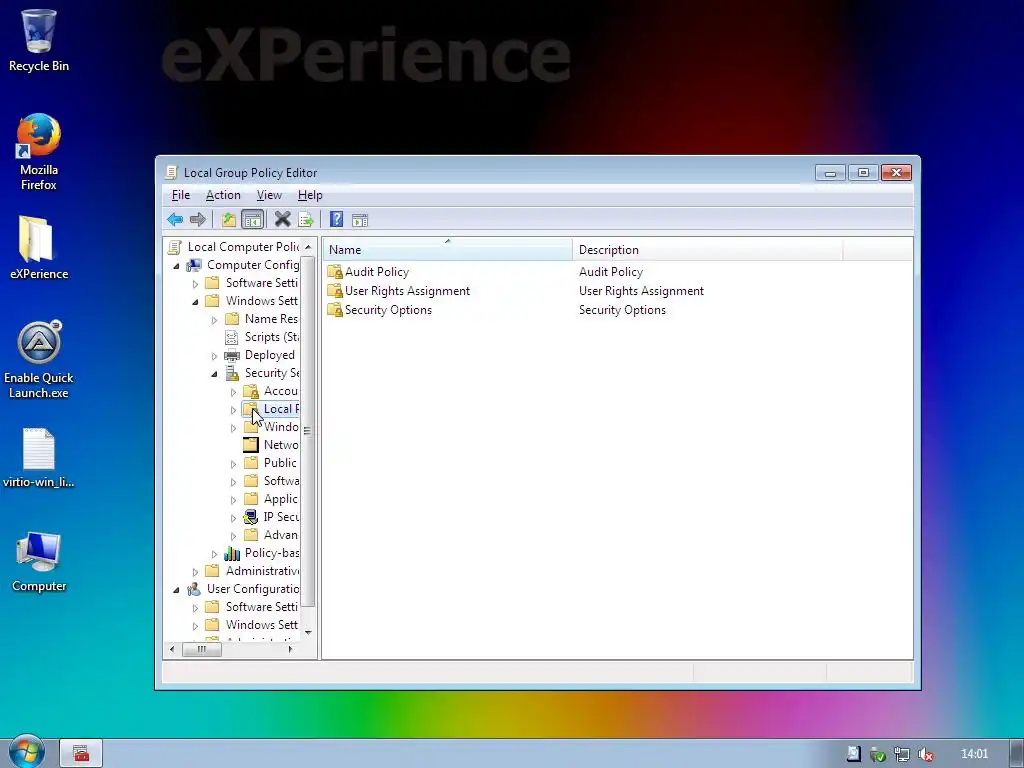This screenshot has width=1024, height=768.
Task: Click the tree horizontal scrollbar thumb
Action: click(x=202, y=649)
